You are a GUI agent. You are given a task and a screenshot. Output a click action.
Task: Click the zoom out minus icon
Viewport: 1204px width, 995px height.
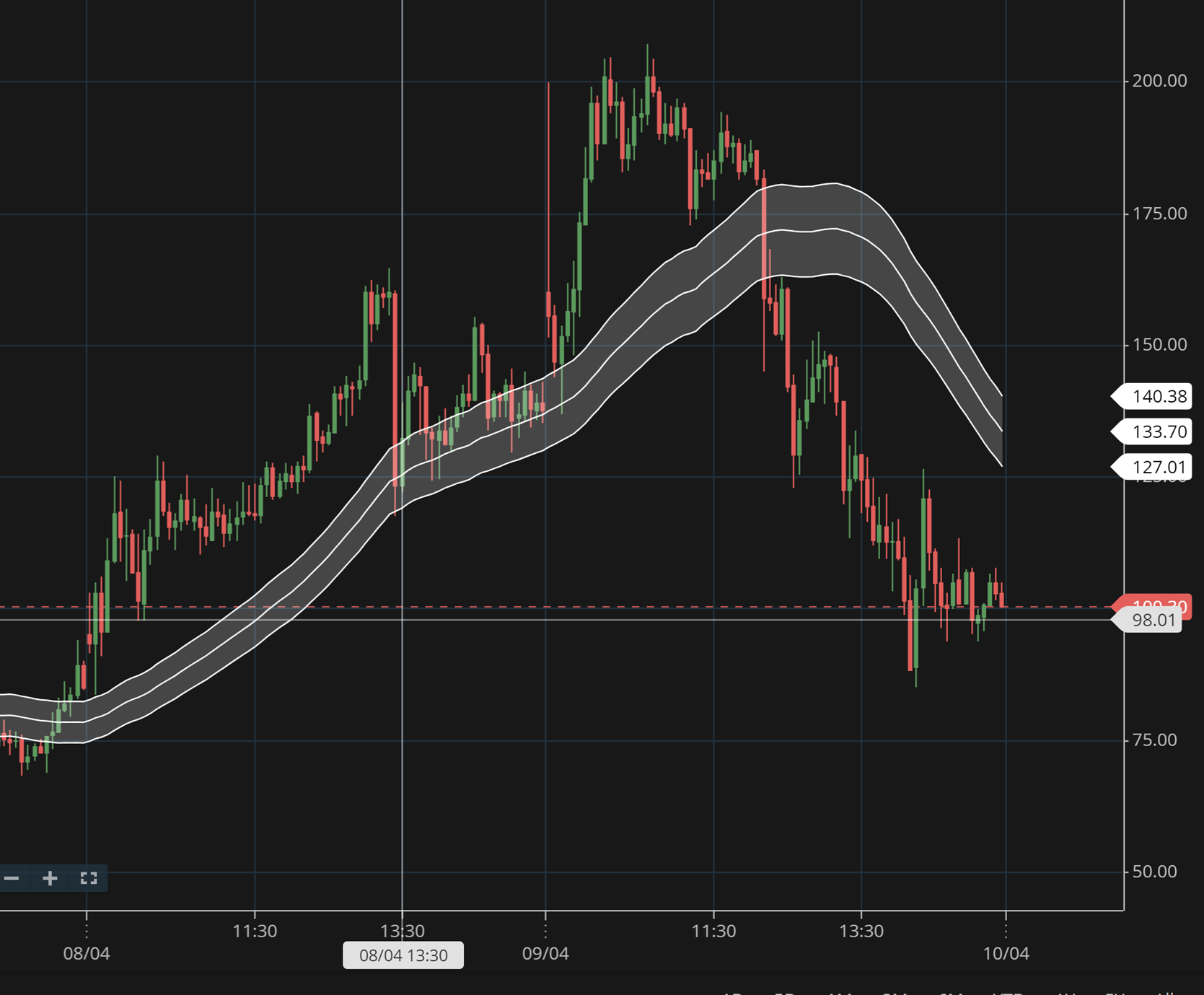point(12,878)
